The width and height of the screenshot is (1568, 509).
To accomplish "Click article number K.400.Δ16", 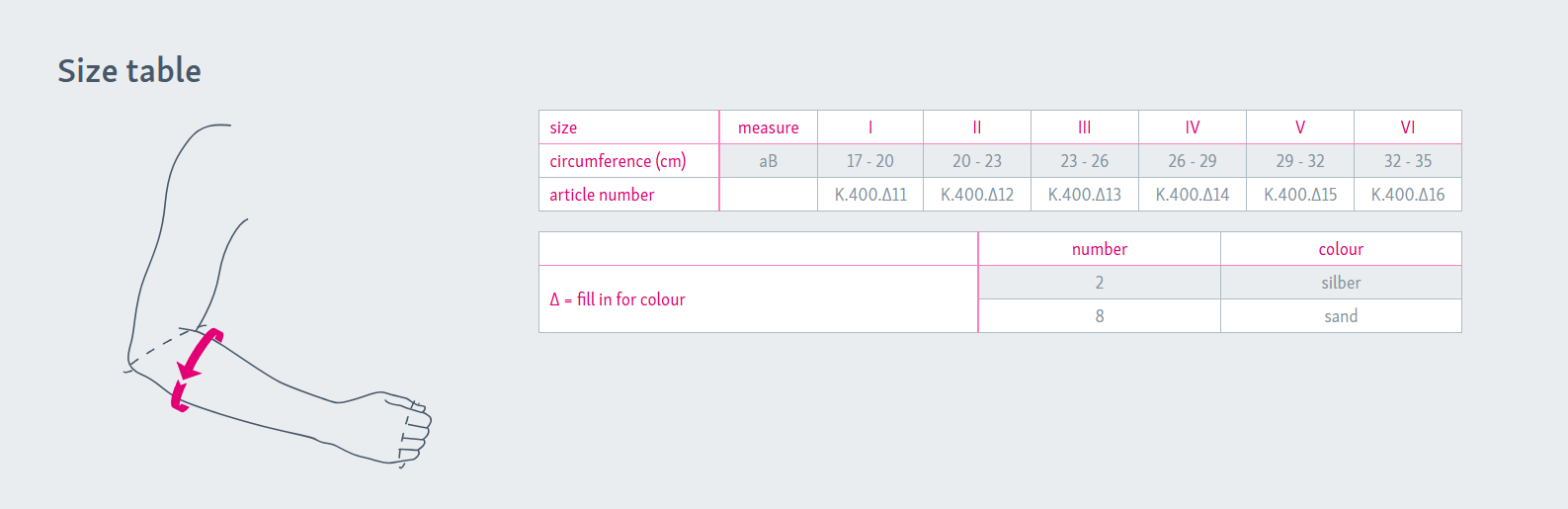I will 1408,195.
